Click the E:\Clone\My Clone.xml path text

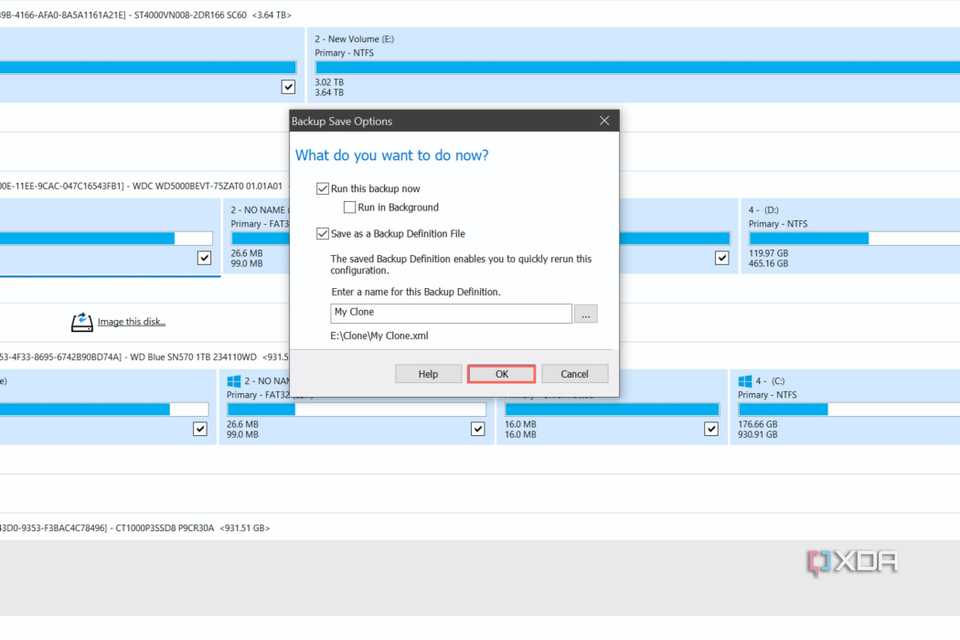[379, 336]
